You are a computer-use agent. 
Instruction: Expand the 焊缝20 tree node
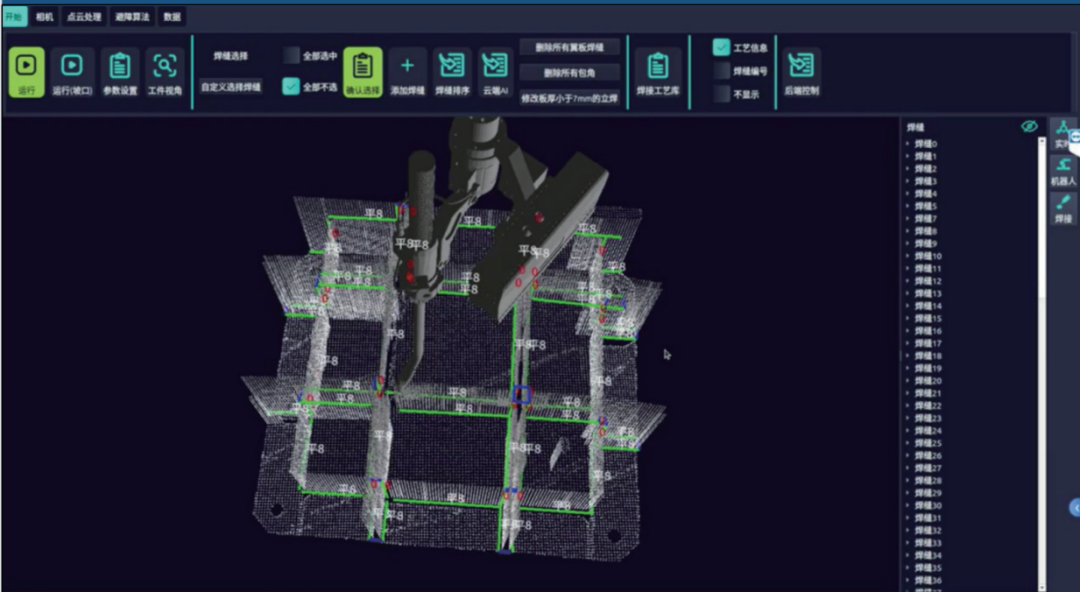coord(907,381)
